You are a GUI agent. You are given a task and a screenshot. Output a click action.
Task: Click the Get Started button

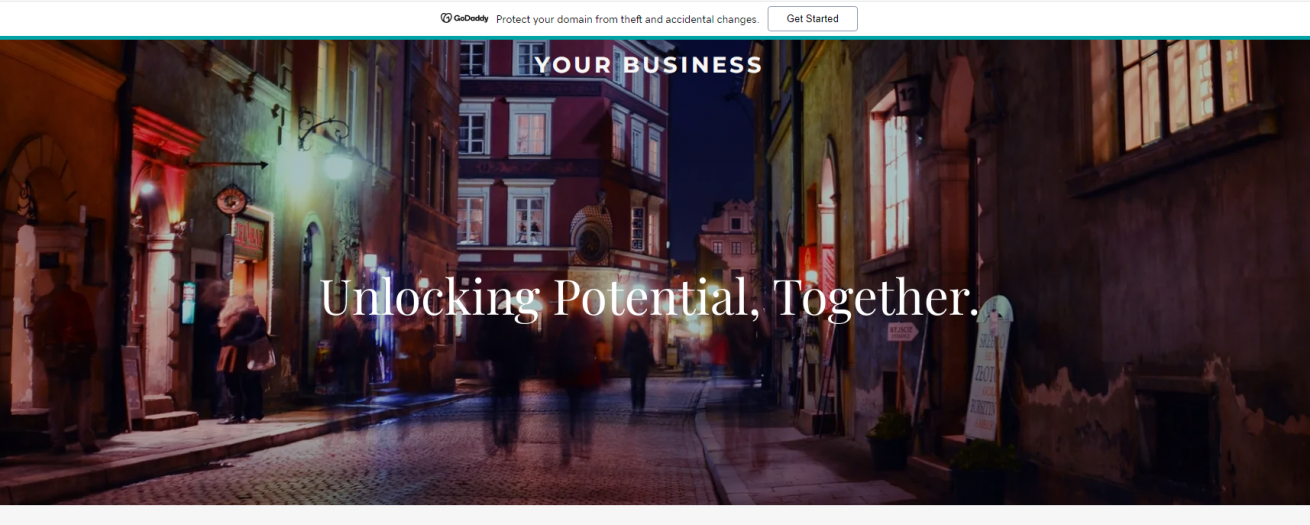point(812,18)
